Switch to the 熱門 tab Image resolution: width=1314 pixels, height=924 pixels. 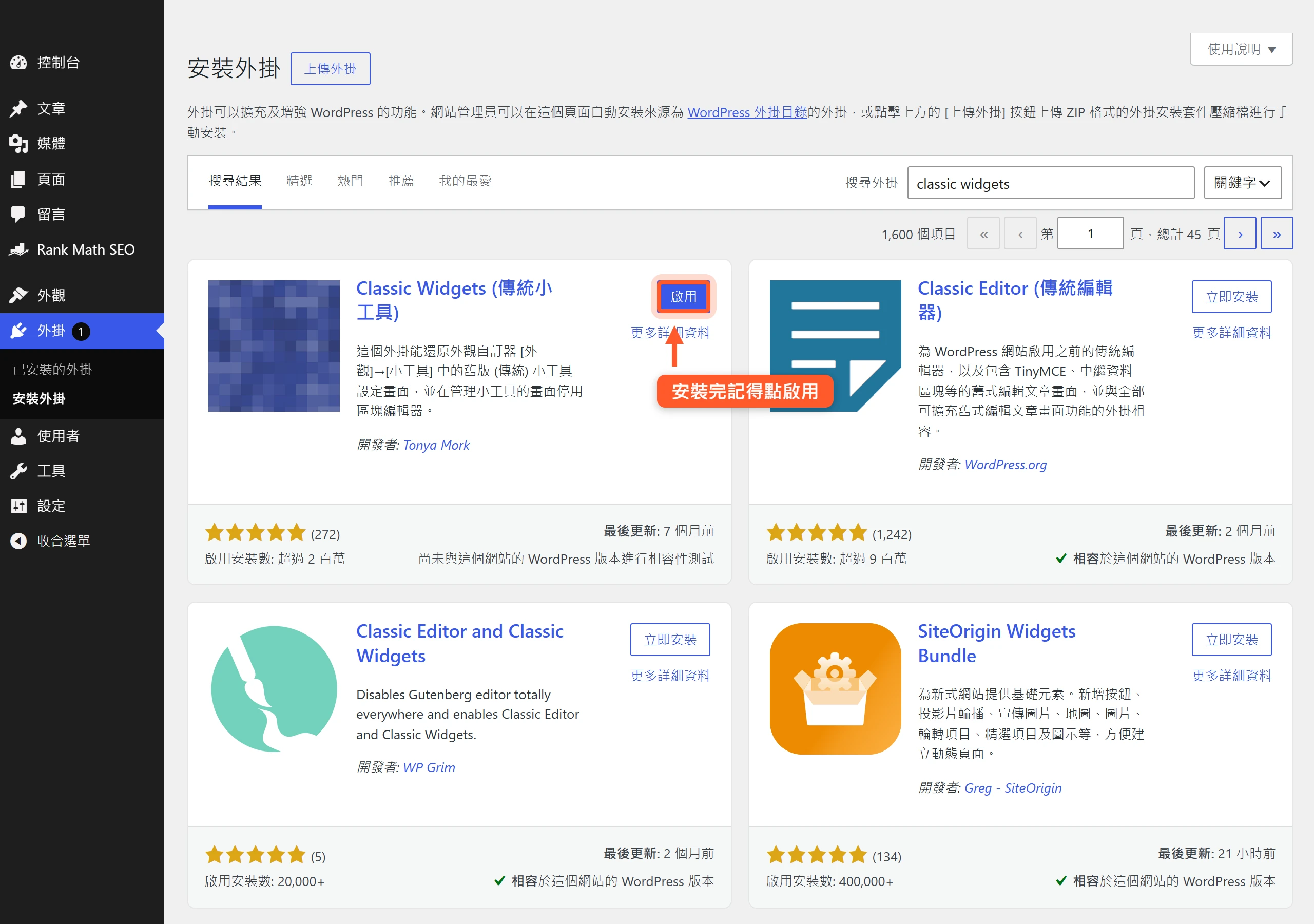350,182
